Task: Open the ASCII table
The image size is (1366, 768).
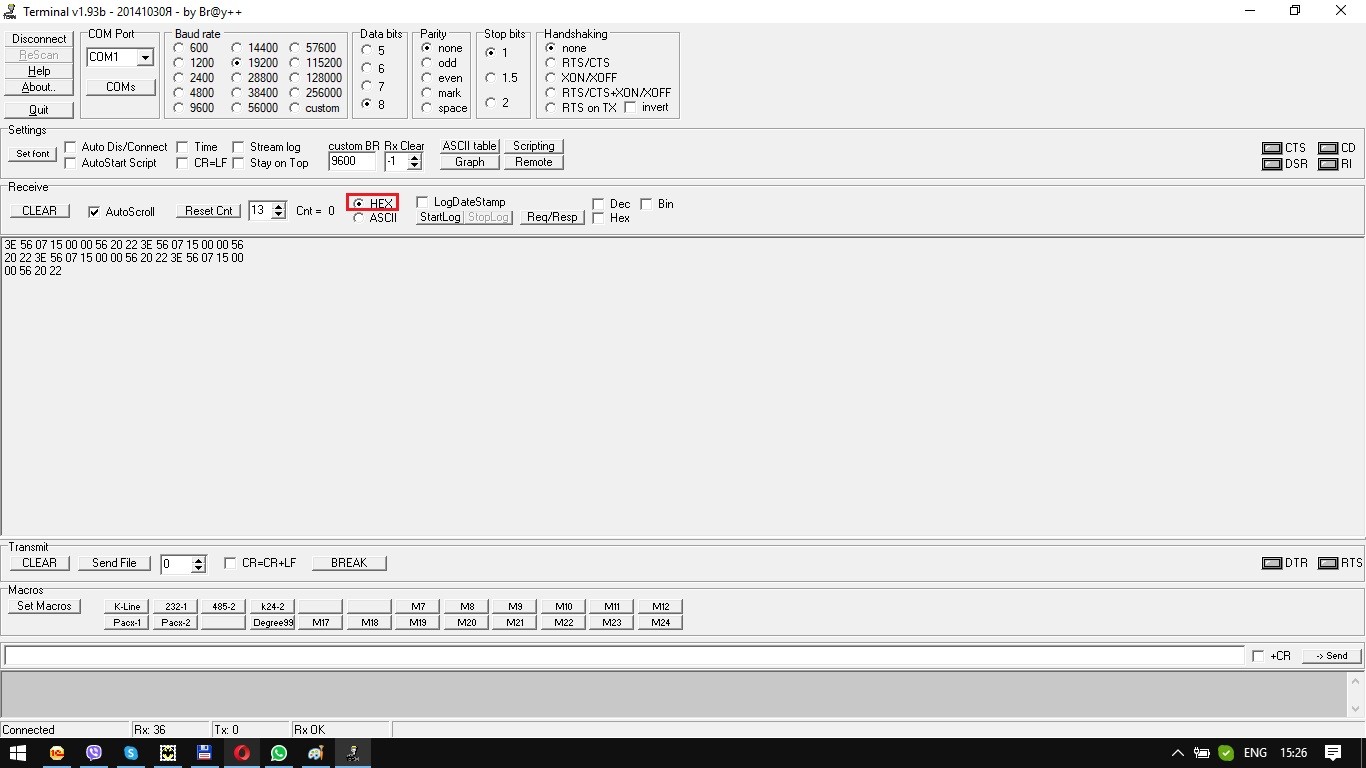Action: click(469, 145)
